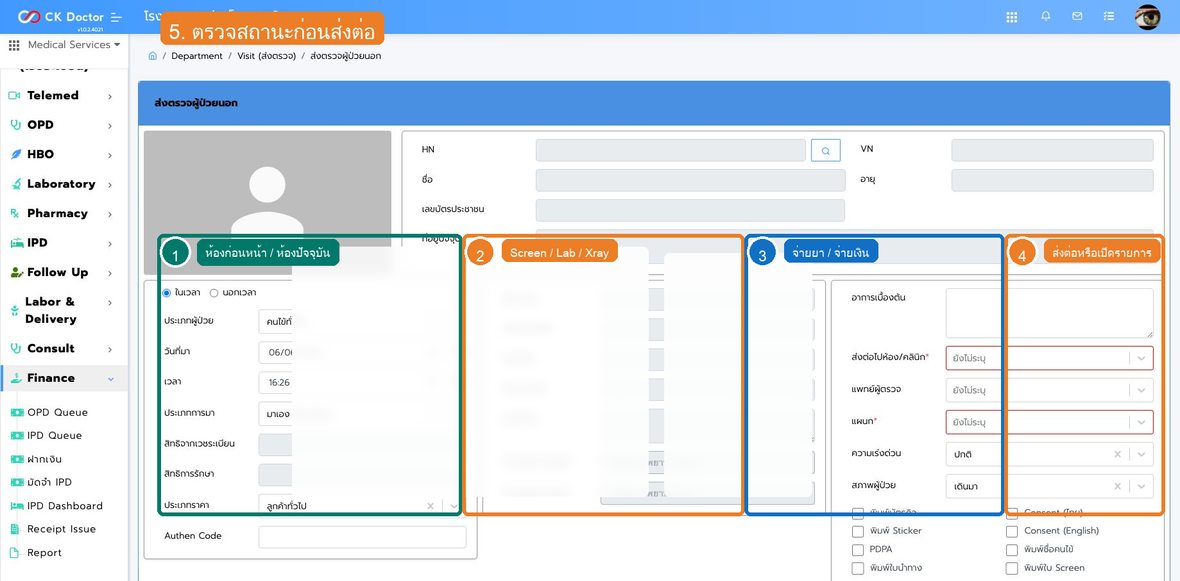The image size is (1180, 581).
Task: Open the Laboratory sidebar menu
Action: pos(64,184)
